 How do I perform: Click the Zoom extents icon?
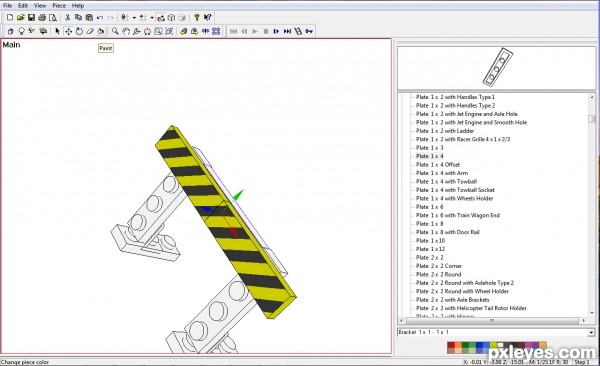pyautogui.click(x=169, y=31)
